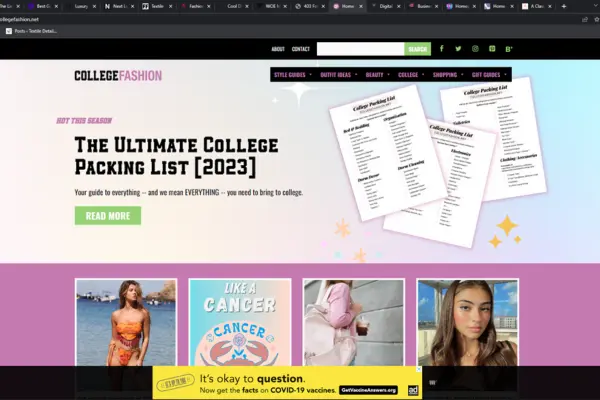This screenshot has height=400, width=600.
Task: Click the College Fashion logo
Action: coord(117,76)
